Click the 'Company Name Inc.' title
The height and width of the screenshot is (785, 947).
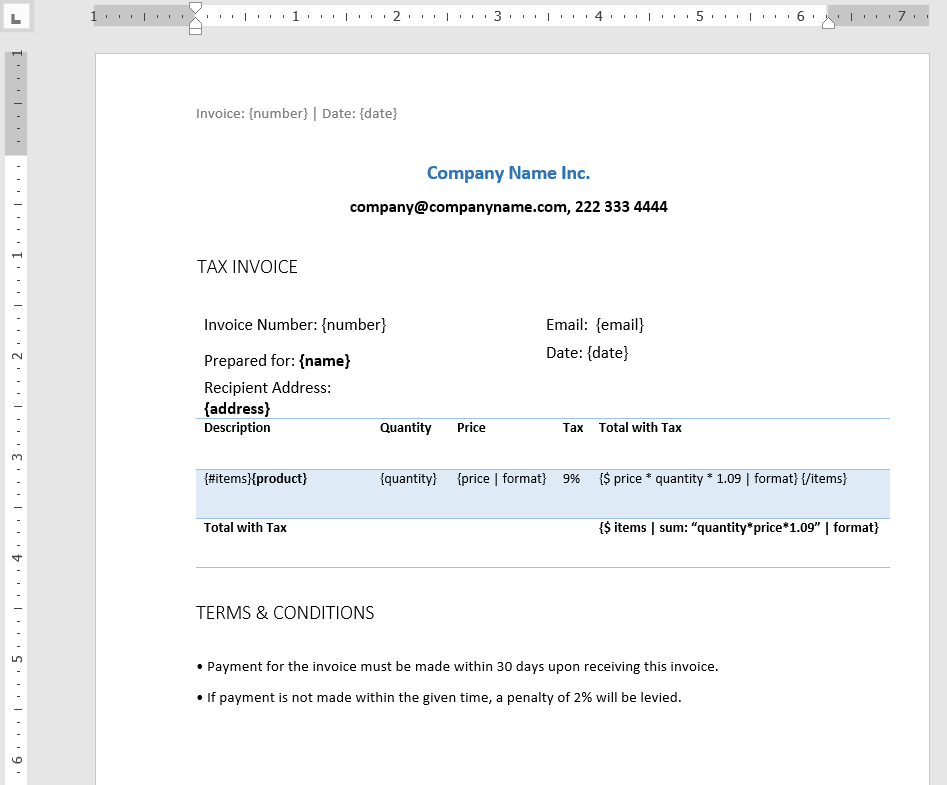pos(508,173)
